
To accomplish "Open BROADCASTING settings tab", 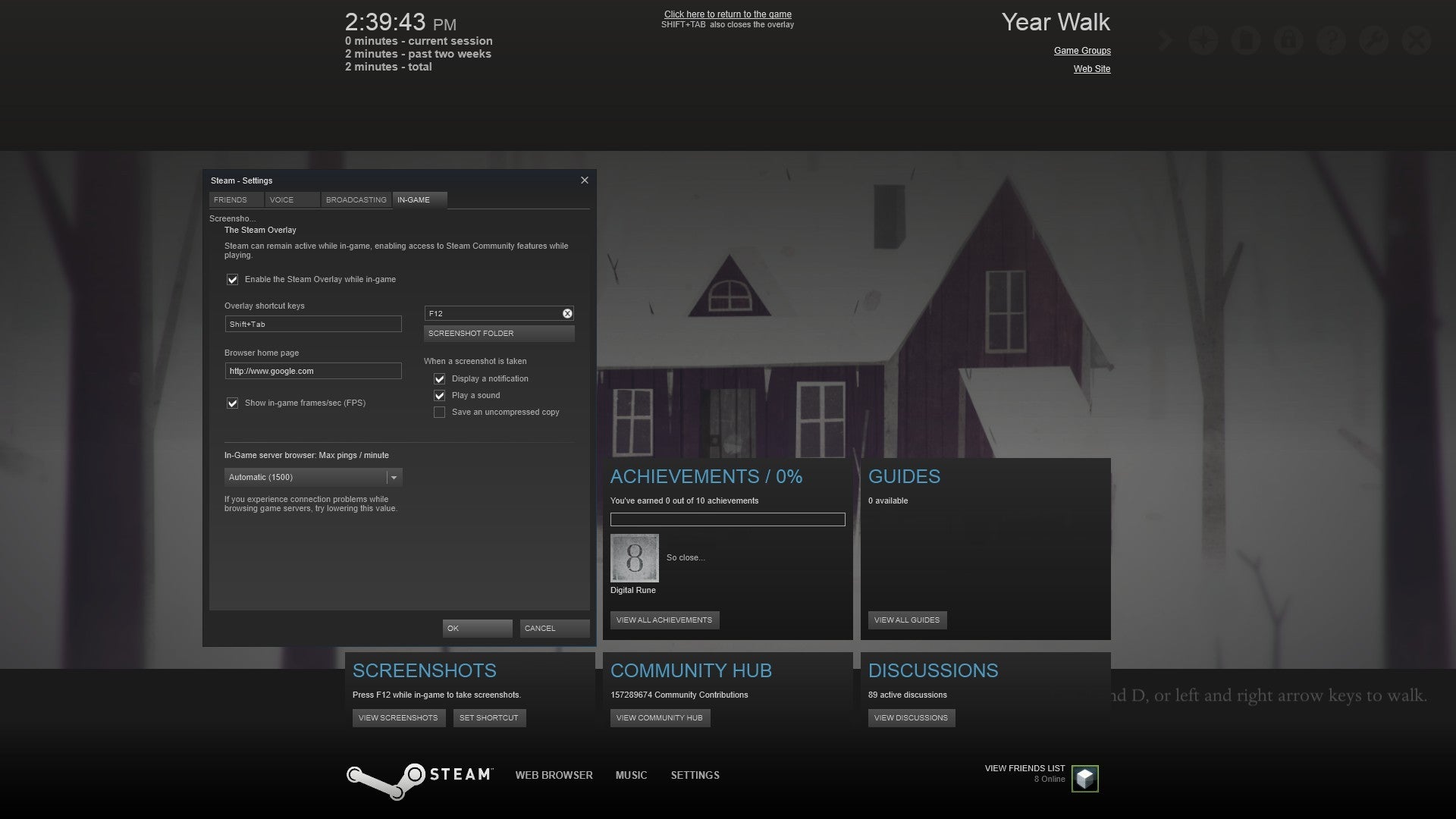I will click(x=356, y=199).
